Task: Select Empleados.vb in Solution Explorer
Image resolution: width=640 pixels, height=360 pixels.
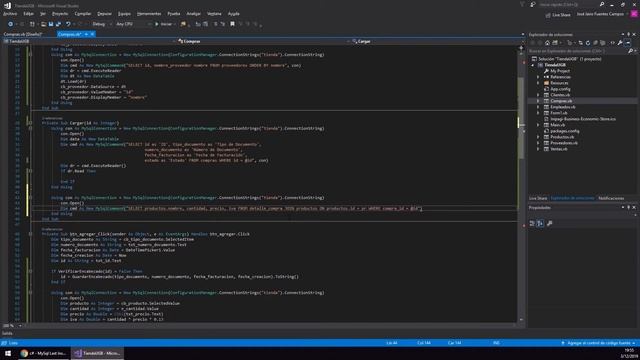Action: [563, 107]
